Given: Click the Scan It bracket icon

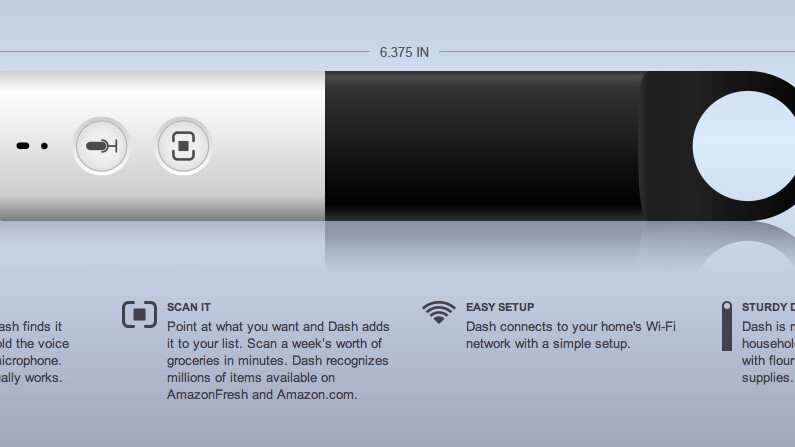Looking at the screenshot, I should tap(139, 315).
